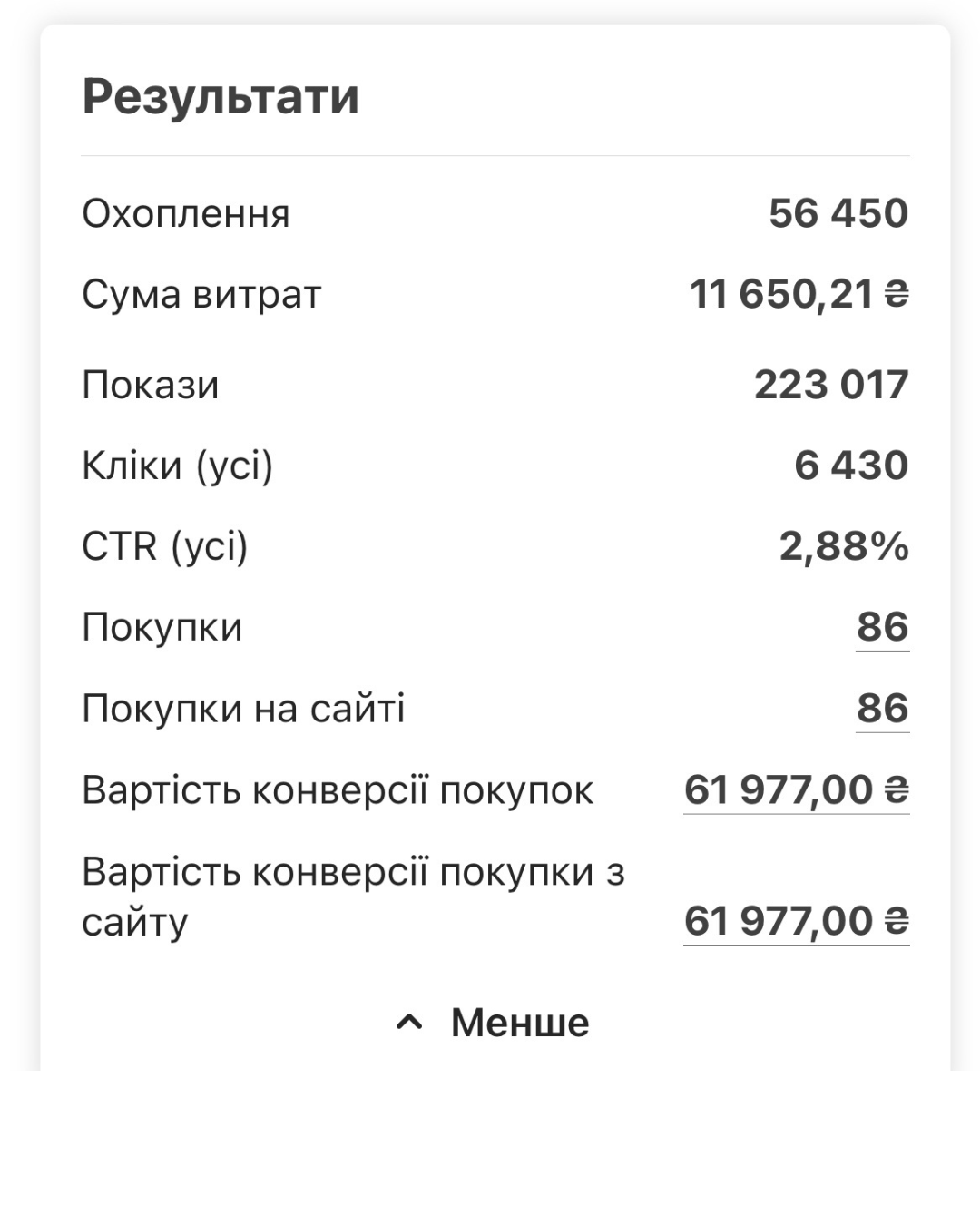The image size is (980, 1225).
Task: Click the CTR value 2,88%
Action: [x=844, y=546]
